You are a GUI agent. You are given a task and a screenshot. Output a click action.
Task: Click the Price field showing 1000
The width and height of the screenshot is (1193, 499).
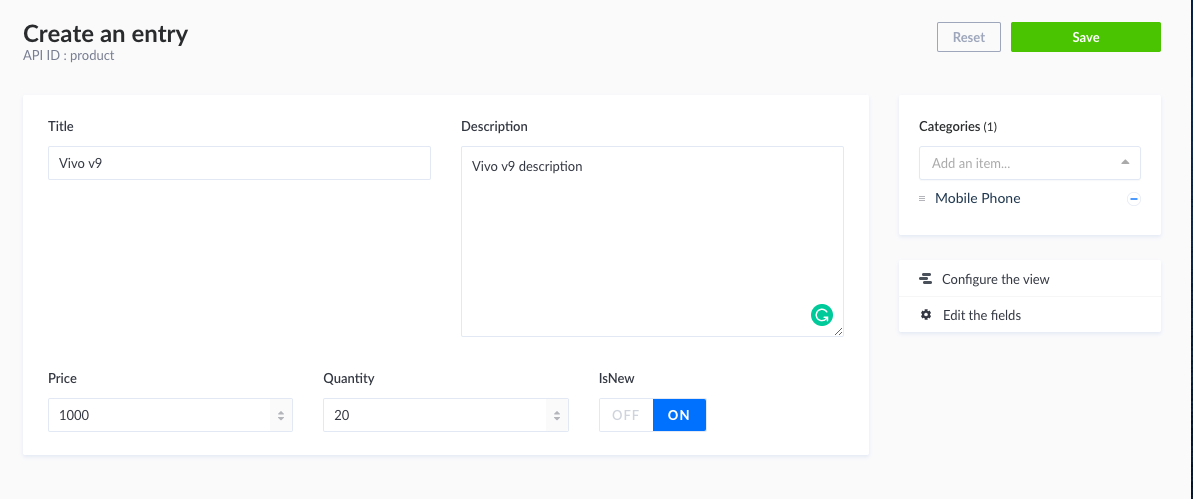(x=160, y=415)
